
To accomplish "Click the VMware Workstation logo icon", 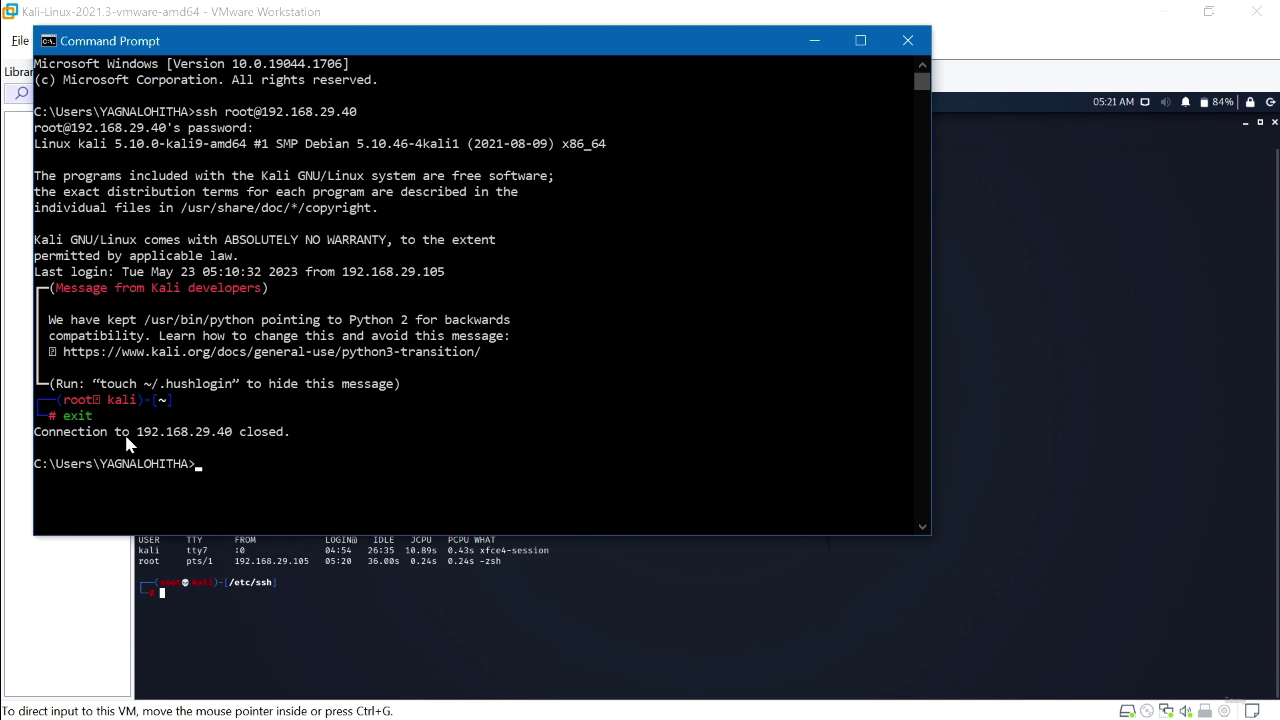I will [10, 12].
